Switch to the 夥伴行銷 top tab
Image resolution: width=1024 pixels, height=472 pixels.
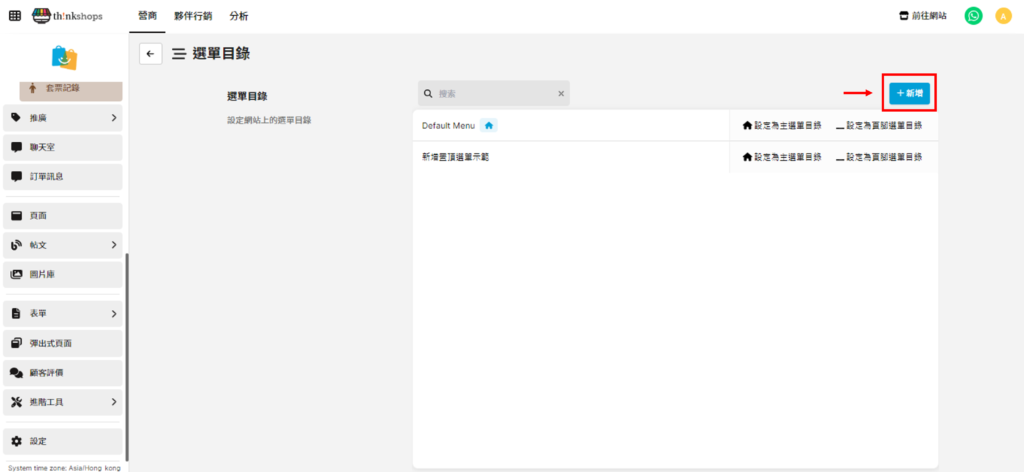click(x=193, y=16)
